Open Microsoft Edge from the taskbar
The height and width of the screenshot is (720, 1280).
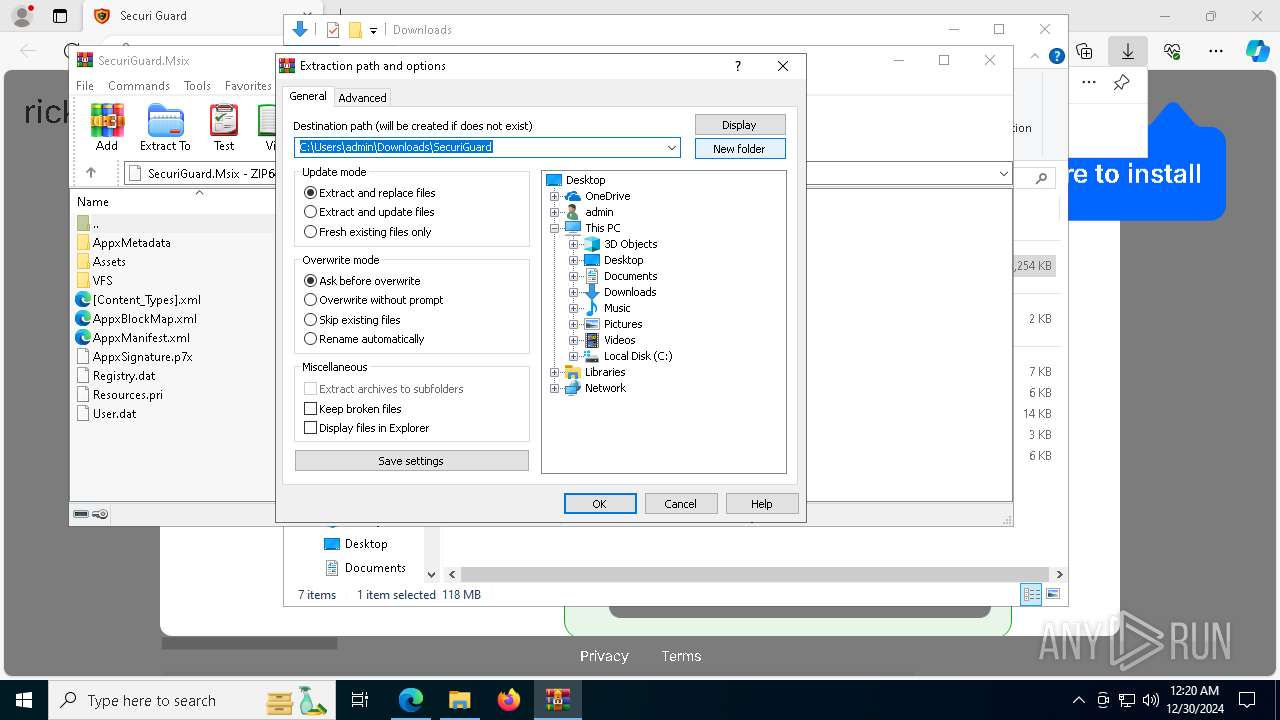point(411,700)
